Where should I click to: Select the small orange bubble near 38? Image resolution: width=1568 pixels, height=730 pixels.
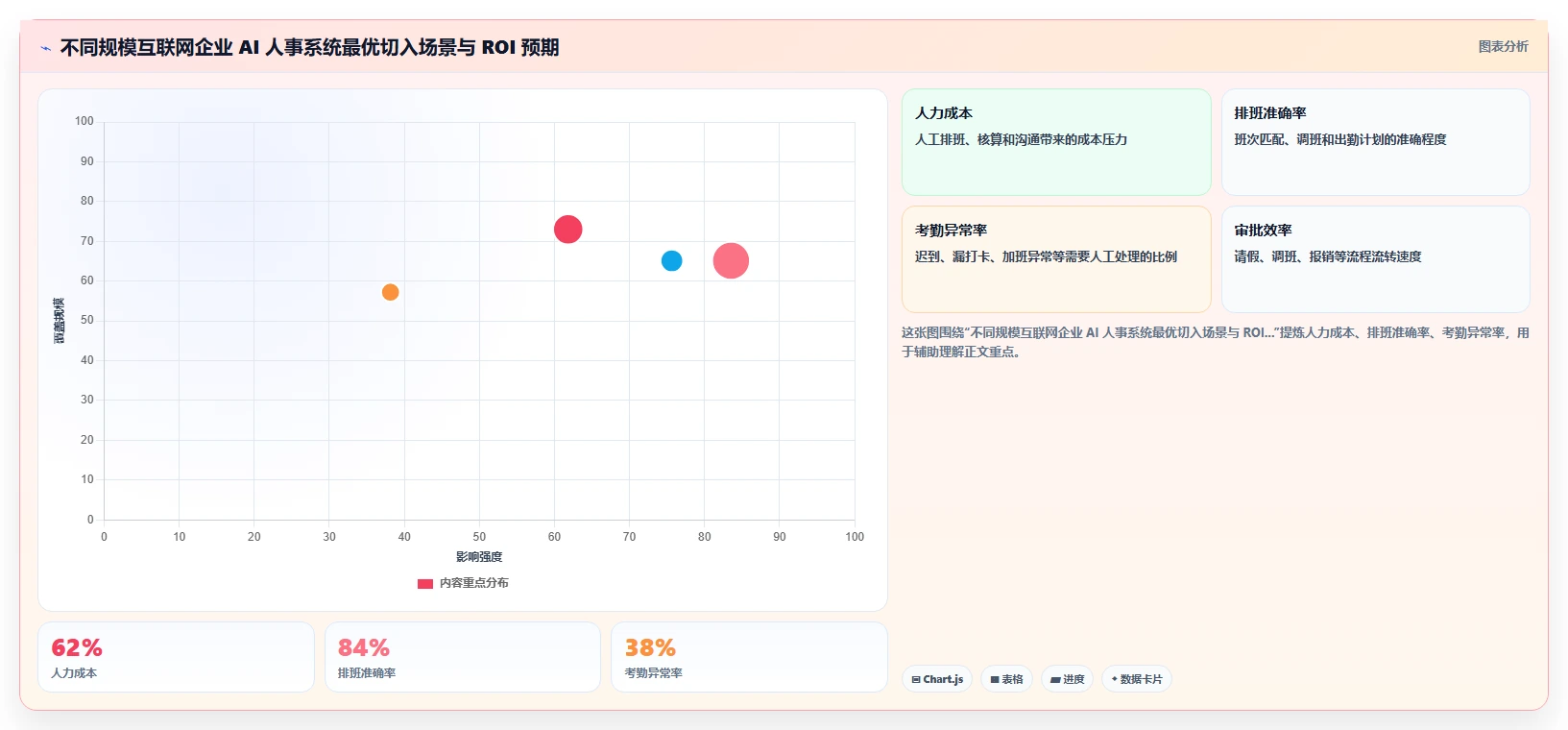[x=390, y=292]
